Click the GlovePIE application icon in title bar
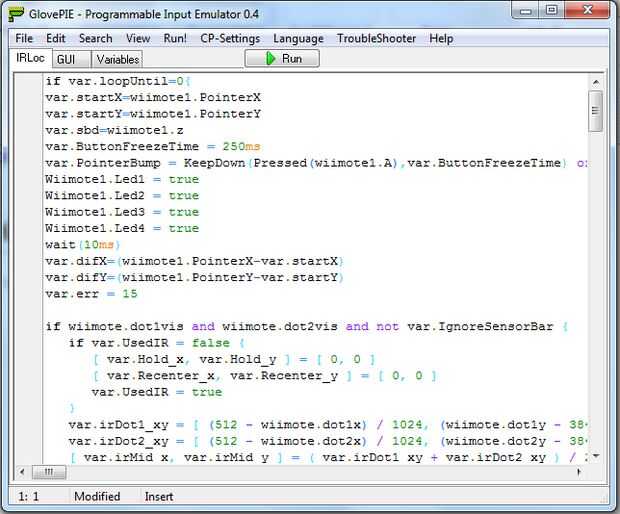The height and width of the screenshot is (514, 620). (x=16, y=14)
